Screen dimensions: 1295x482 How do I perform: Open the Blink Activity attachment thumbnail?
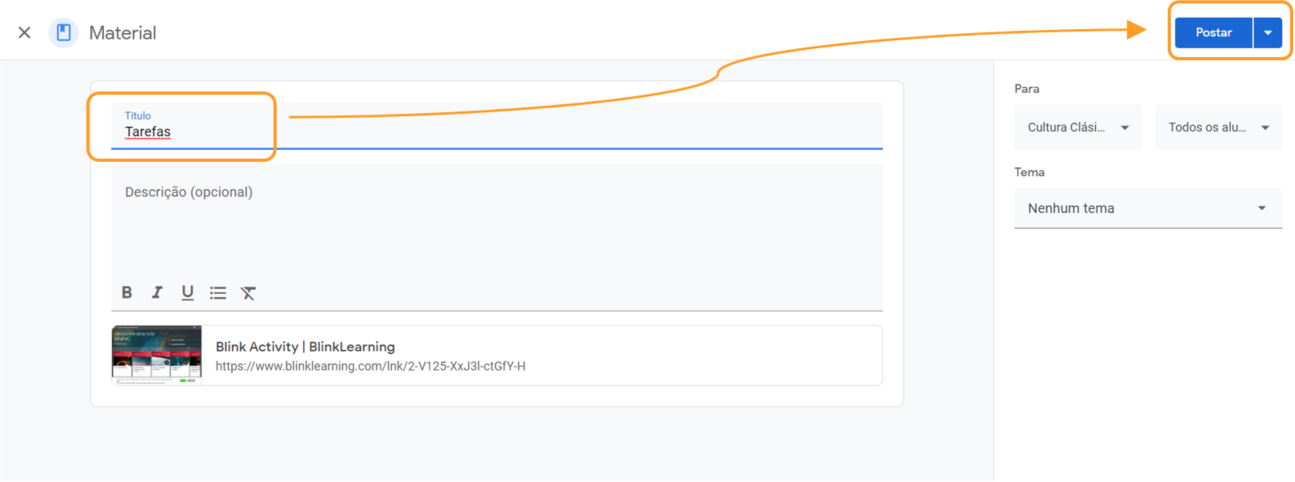[157, 355]
